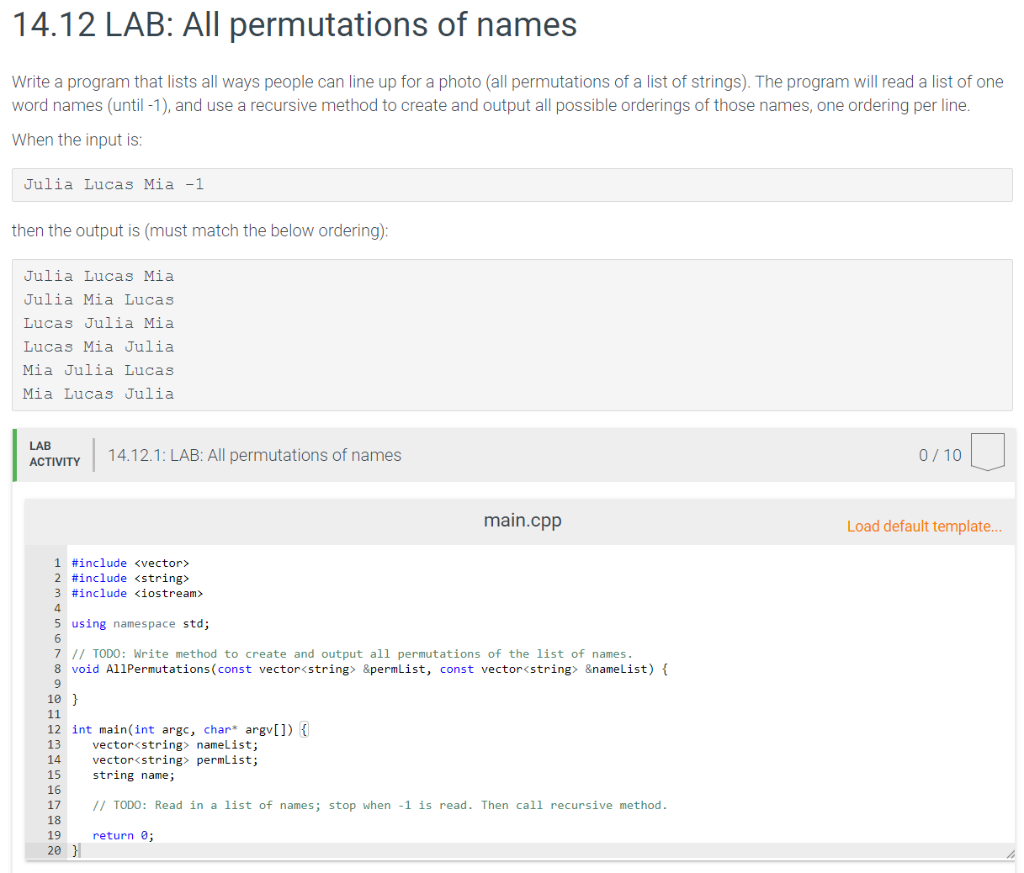Click the output line Mia Lucas Julia
The width and height of the screenshot is (1024, 873).
[x=99, y=394]
